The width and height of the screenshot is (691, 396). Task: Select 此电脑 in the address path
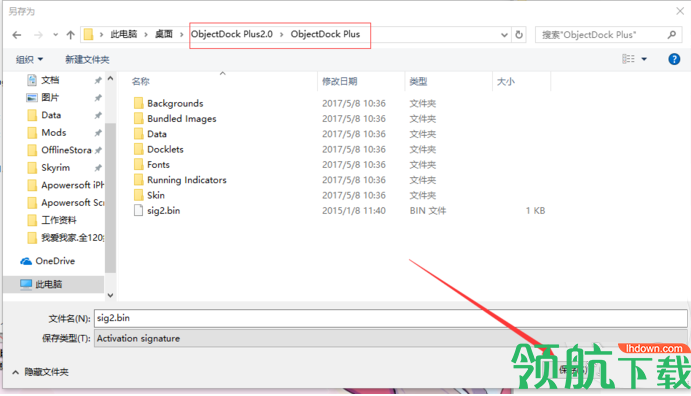tap(124, 34)
